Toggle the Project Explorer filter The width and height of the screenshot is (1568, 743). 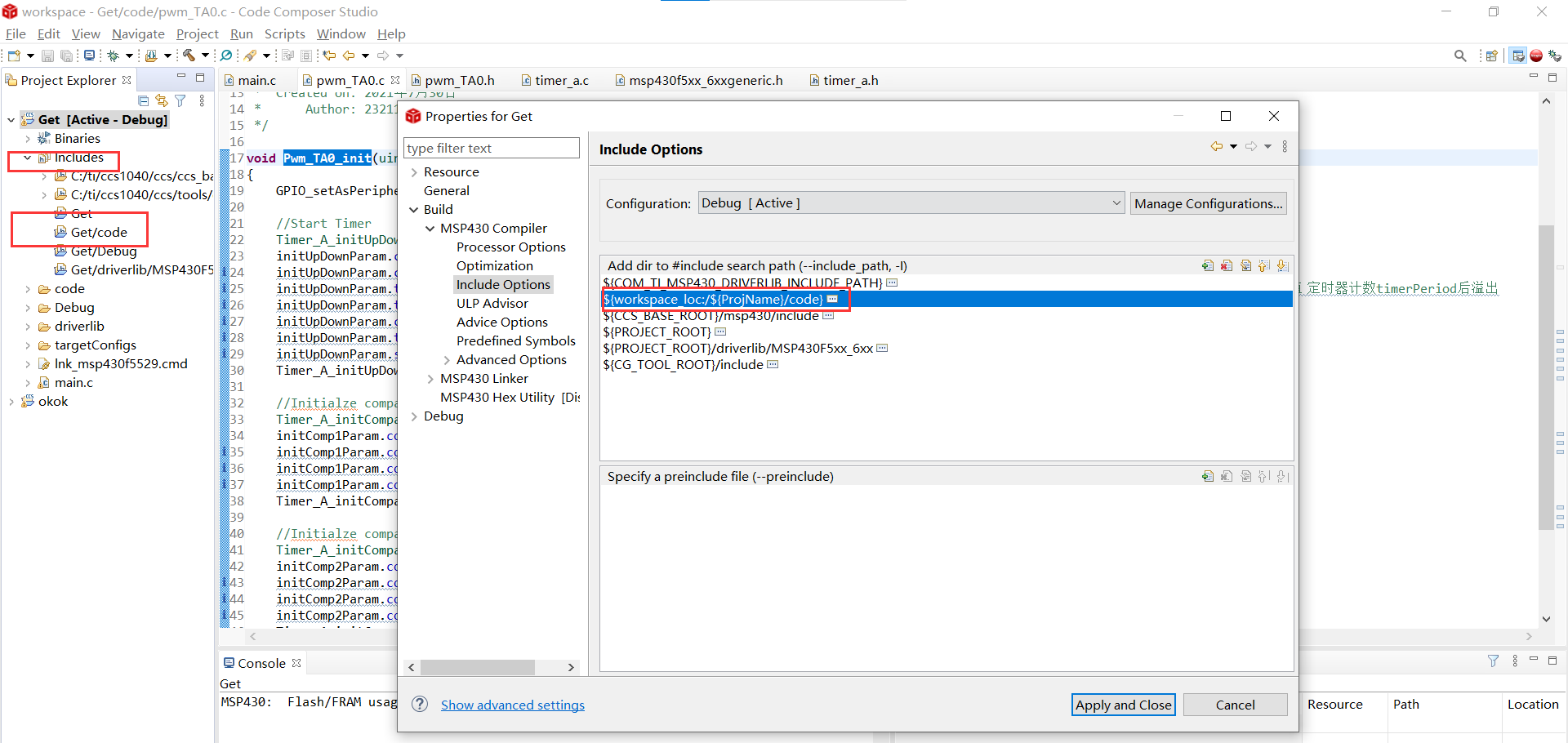pyautogui.click(x=180, y=100)
